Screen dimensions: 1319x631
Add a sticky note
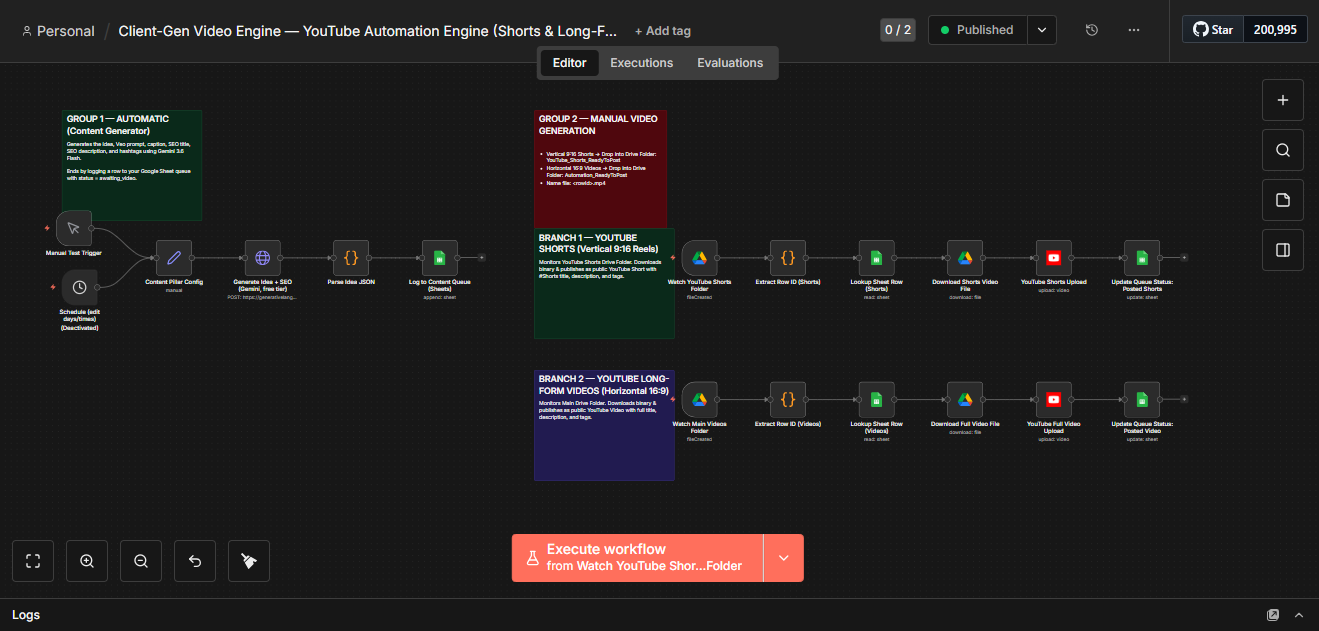pos(1283,200)
